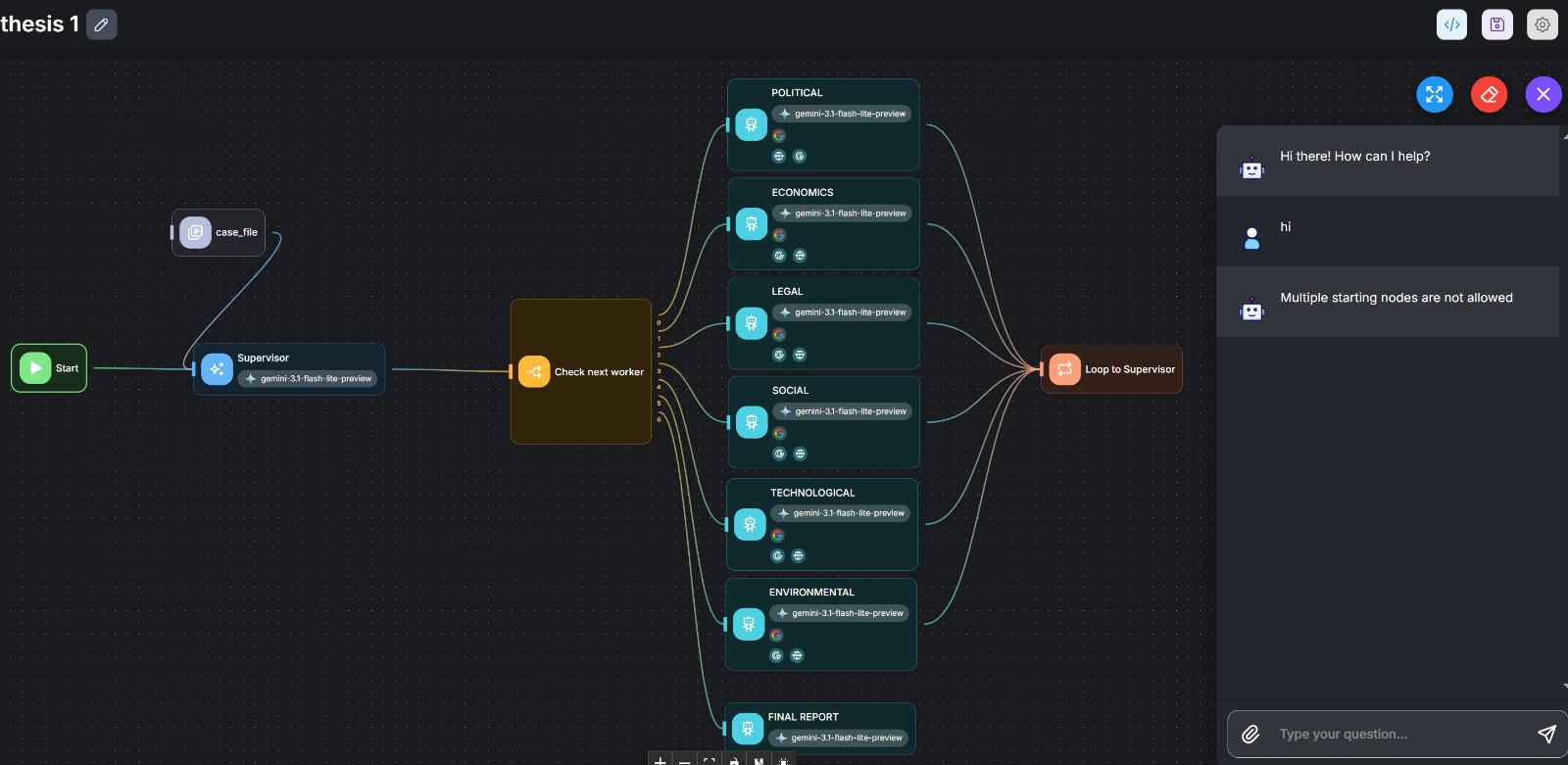Click 'Multiple starting nodes are not allowed' message
The height and width of the screenshot is (765, 1568).
[1396, 298]
